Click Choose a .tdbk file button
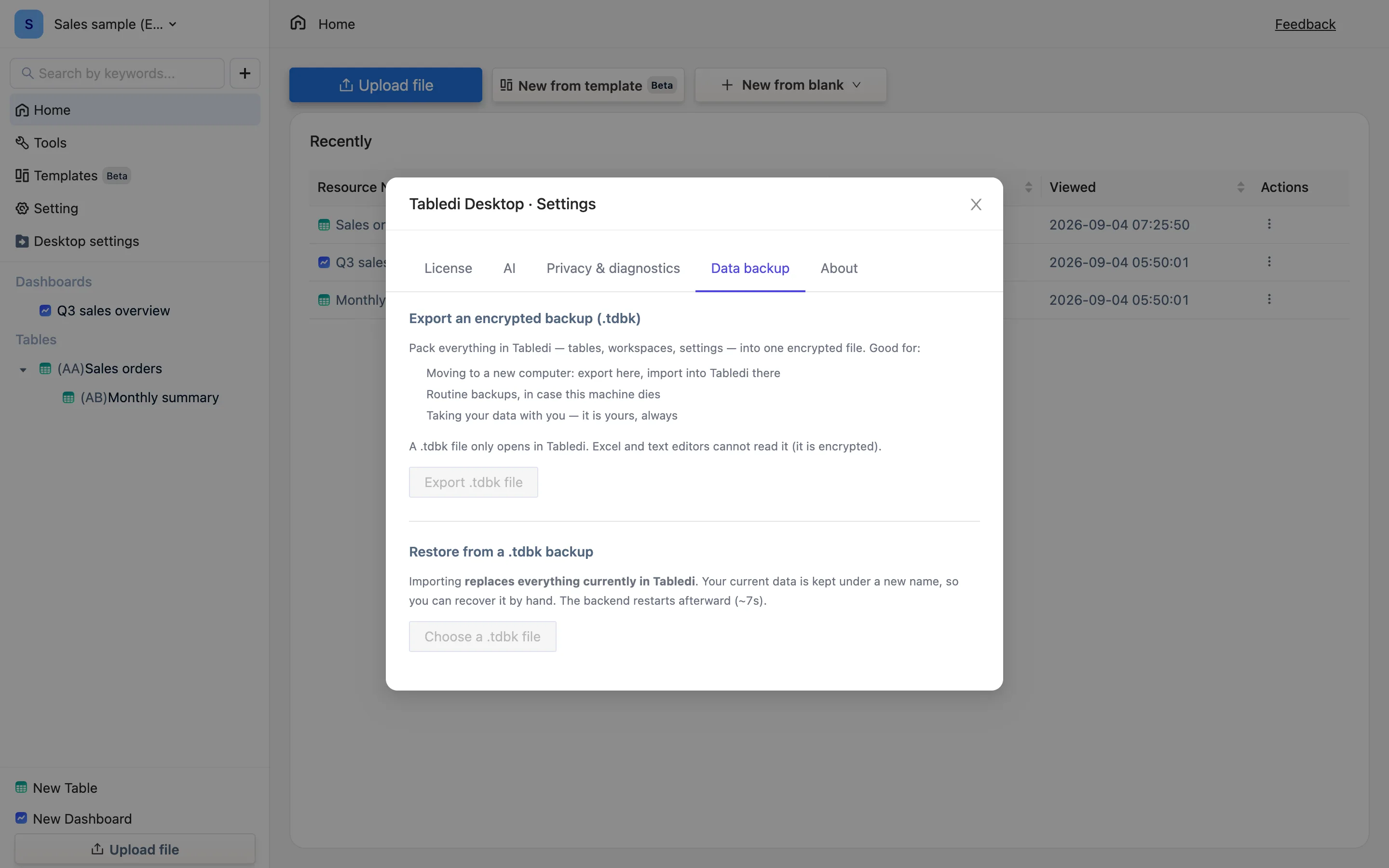This screenshot has width=1389, height=868. point(483,636)
